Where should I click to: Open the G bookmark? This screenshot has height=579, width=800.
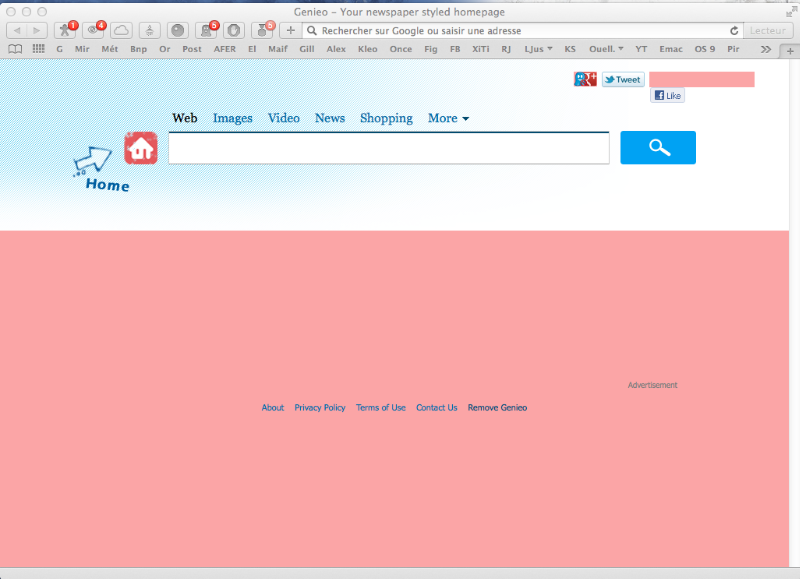[60, 49]
